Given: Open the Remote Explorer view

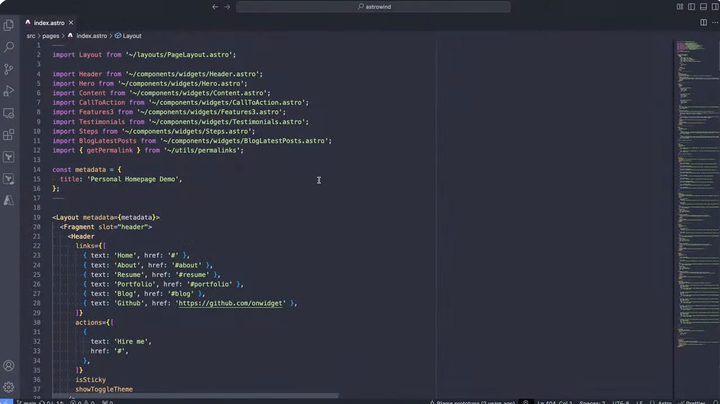Looking at the screenshot, I should tap(9, 113).
